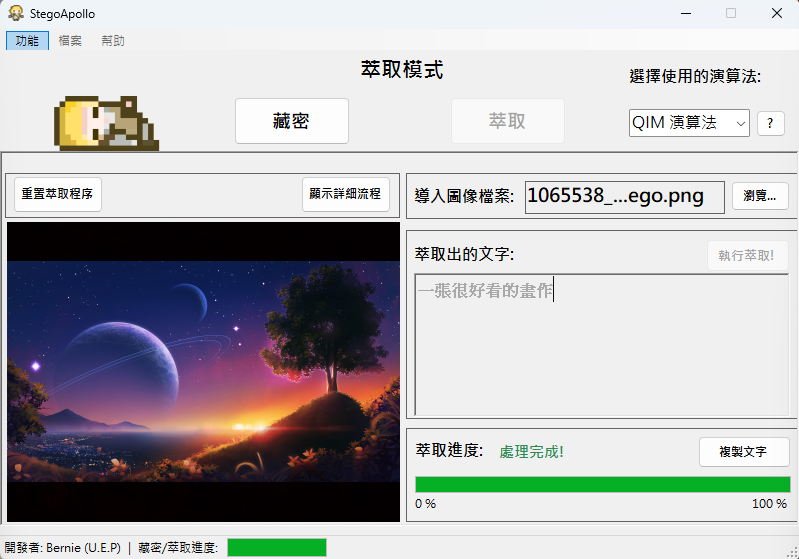Click the status bar progress indicator
Viewport: 799px width, 559px height.
pyautogui.click(x=277, y=547)
